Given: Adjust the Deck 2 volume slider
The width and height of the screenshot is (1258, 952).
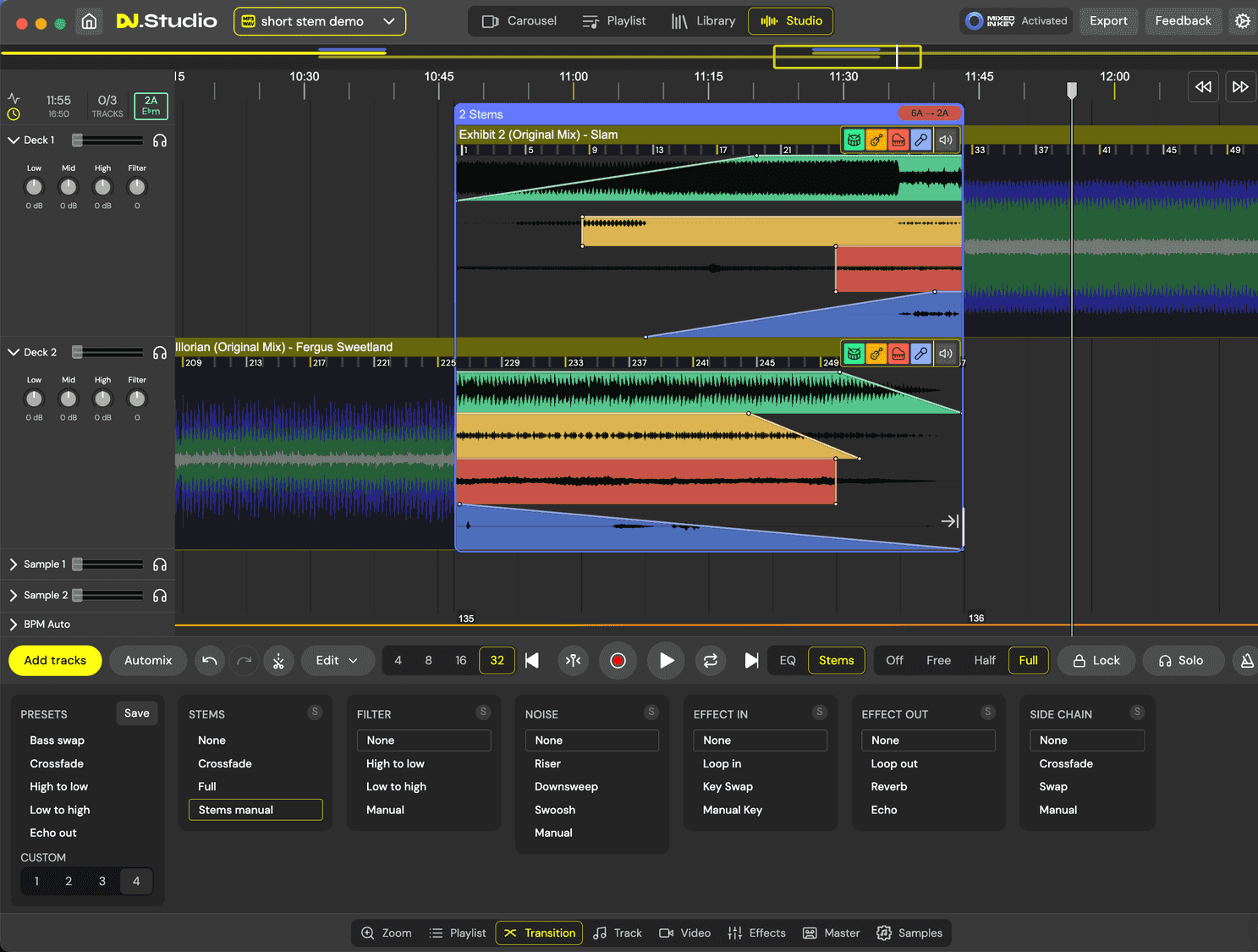Looking at the screenshot, I should click(106, 351).
